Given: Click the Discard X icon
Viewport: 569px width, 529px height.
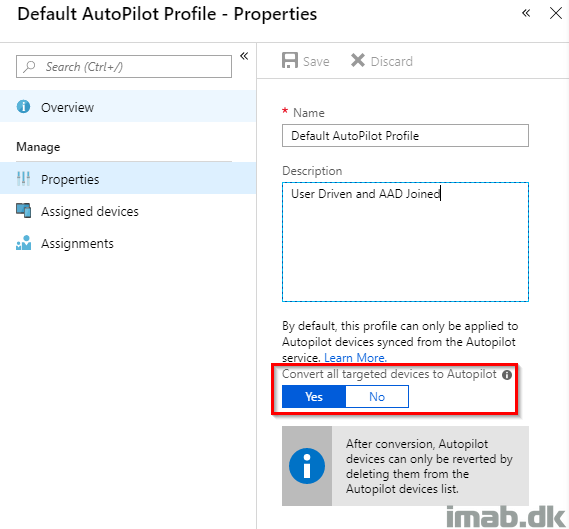Looking at the screenshot, I should click(x=358, y=60).
